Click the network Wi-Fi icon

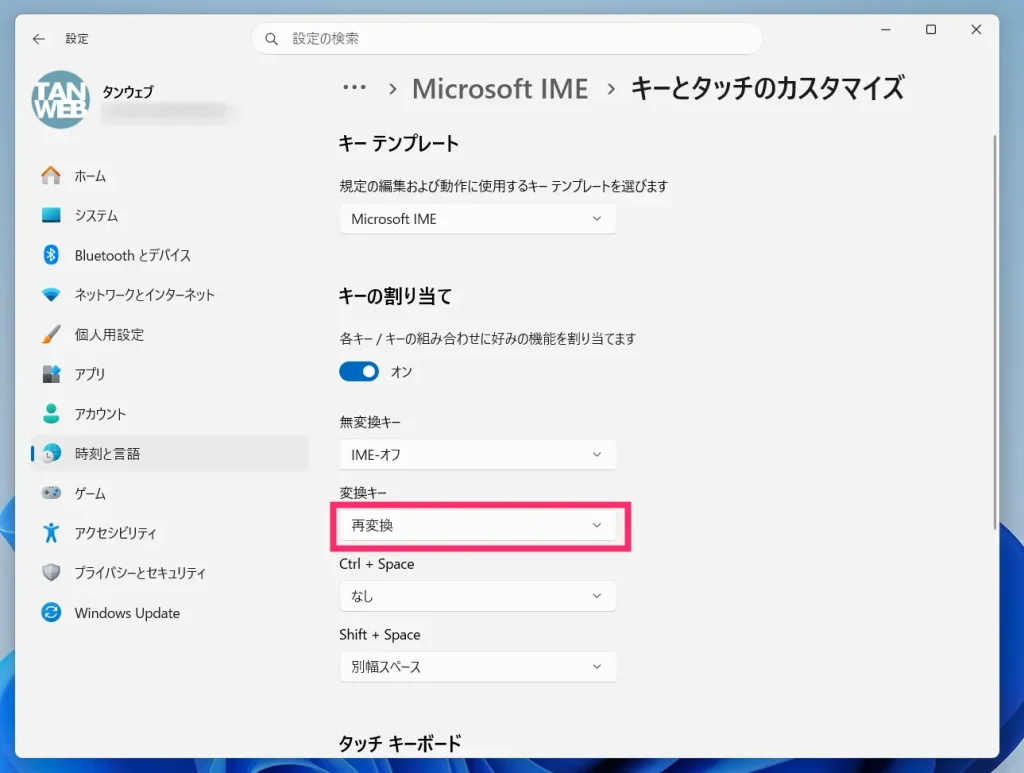pos(51,294)
